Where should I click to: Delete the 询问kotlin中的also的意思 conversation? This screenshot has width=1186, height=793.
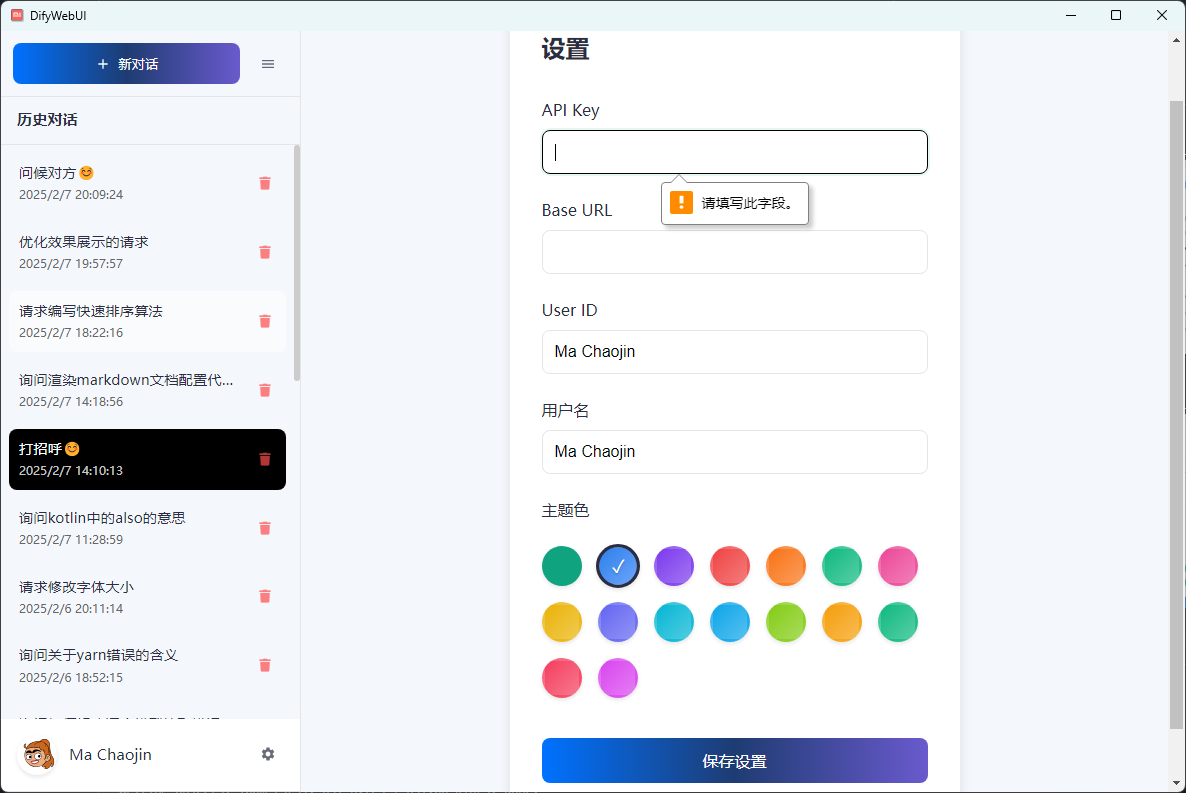point(265,528)
